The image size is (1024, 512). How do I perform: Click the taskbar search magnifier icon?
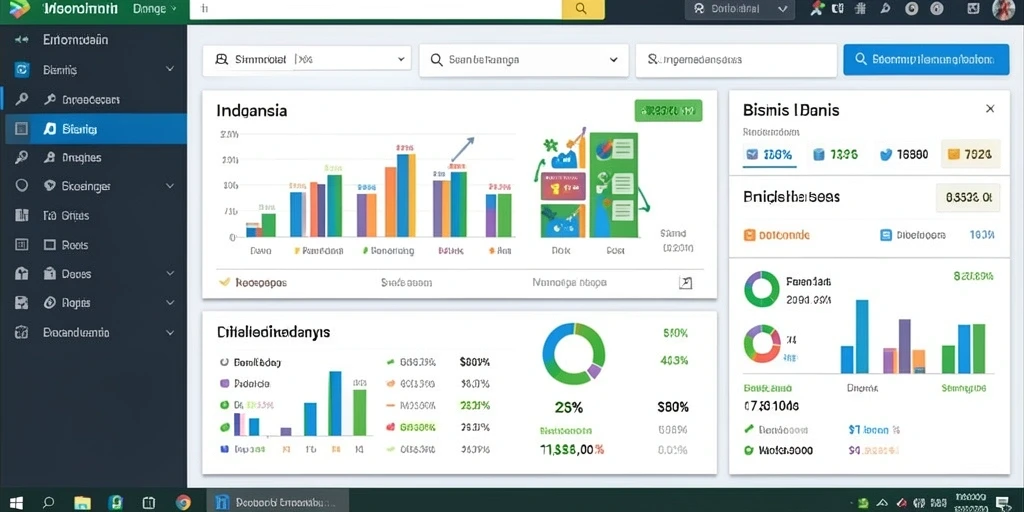coord(49,502)
